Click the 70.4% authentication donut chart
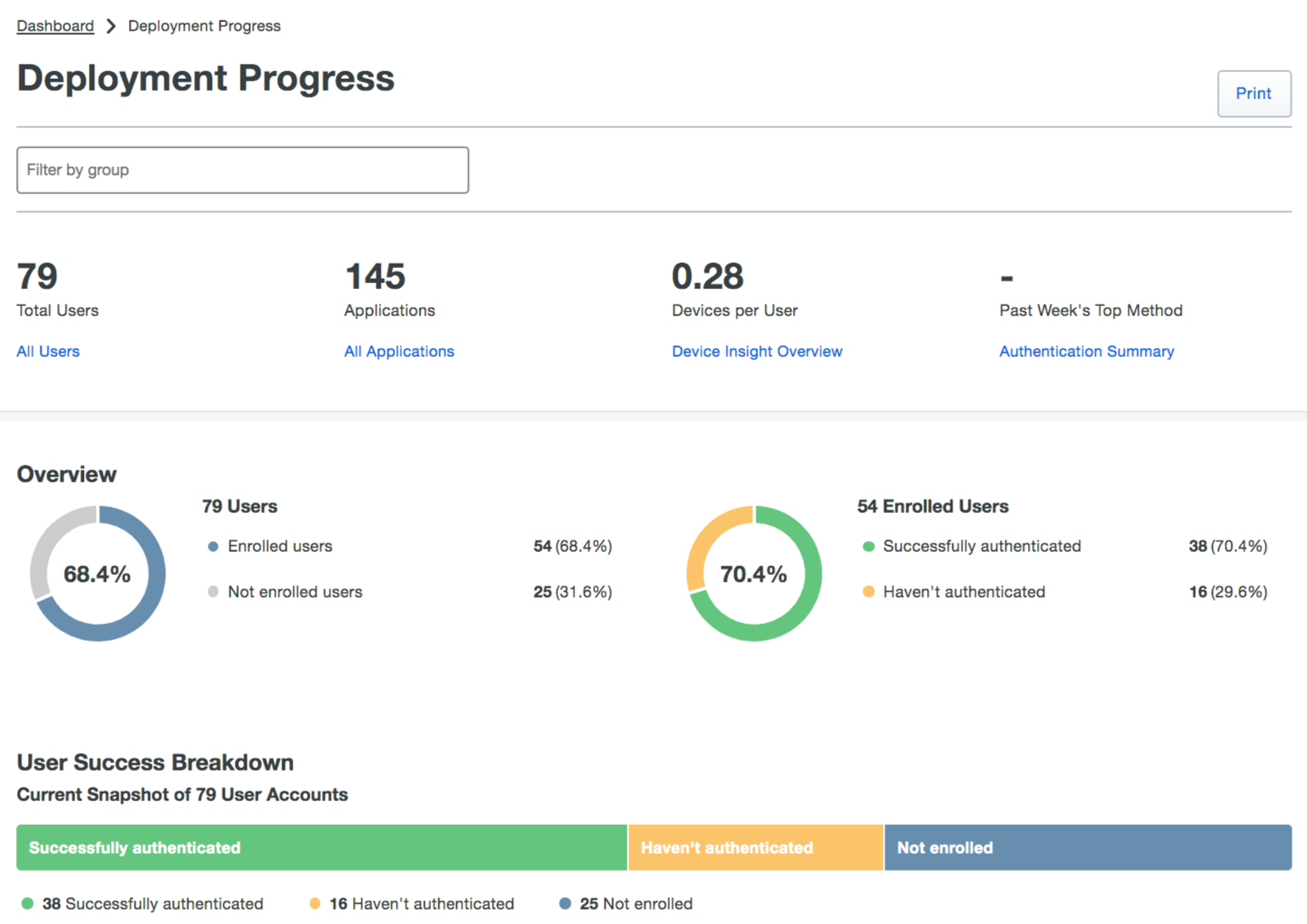 [x=753, y=573]
